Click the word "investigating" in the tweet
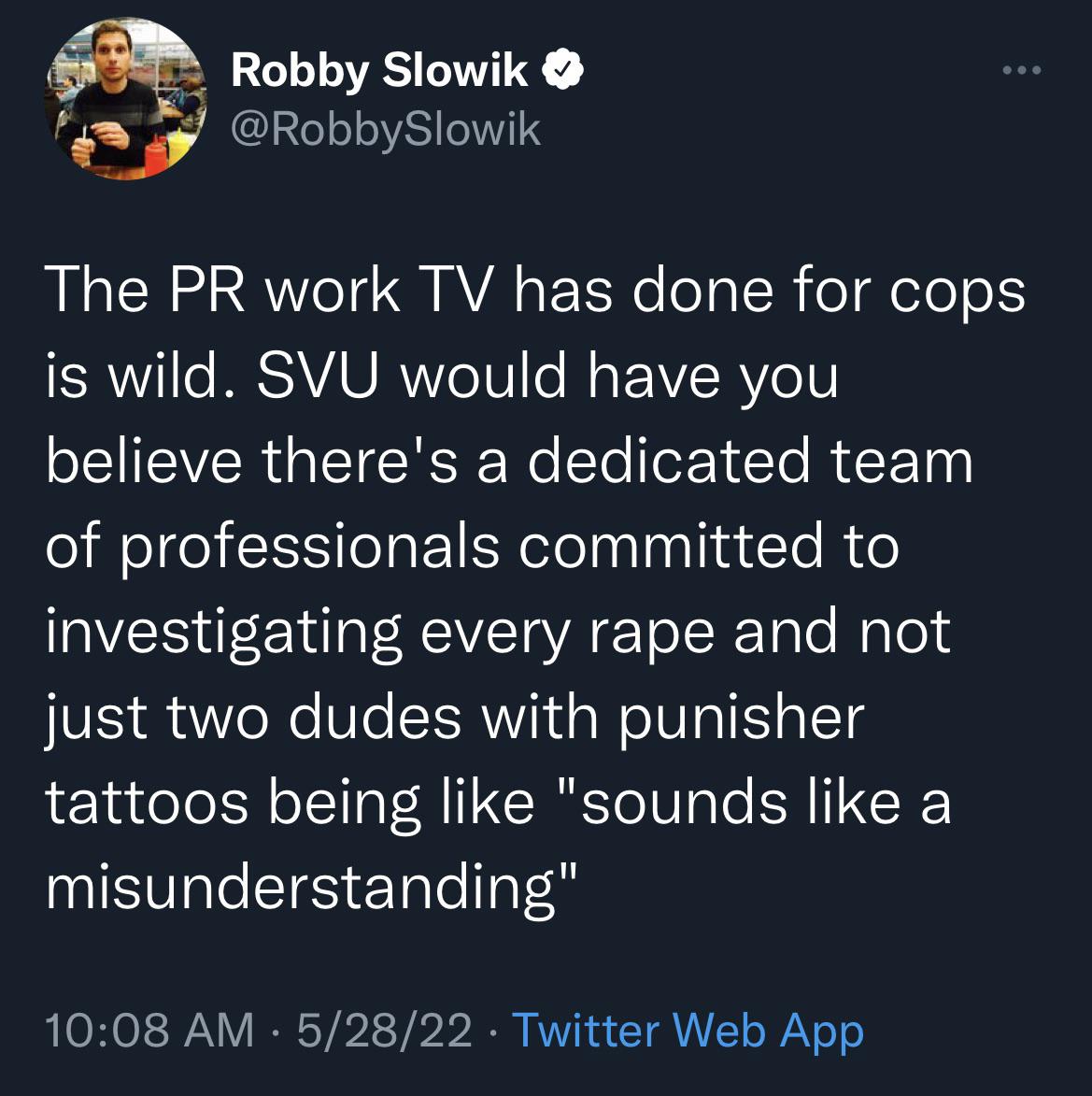The image size is (1092, 1096). pyautogui.click(x=223, y=633)
